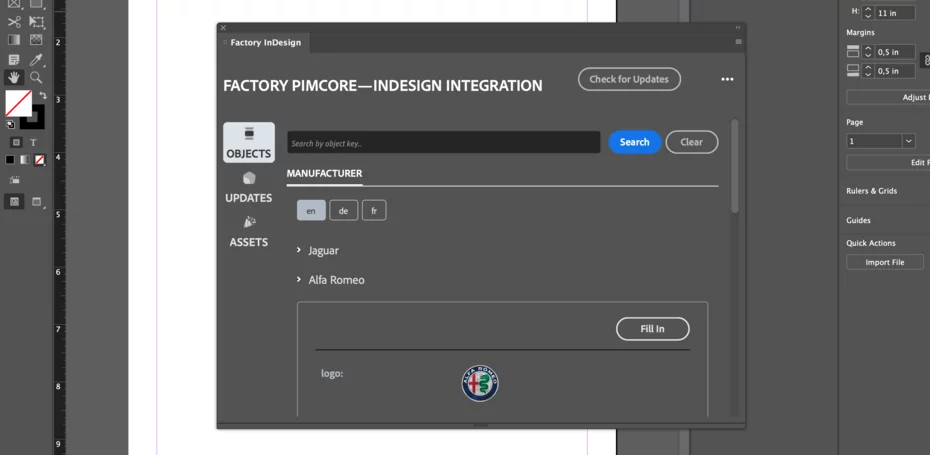Select the Note tool
Viewport: 930px width, 455px height.
coord(14,59)
